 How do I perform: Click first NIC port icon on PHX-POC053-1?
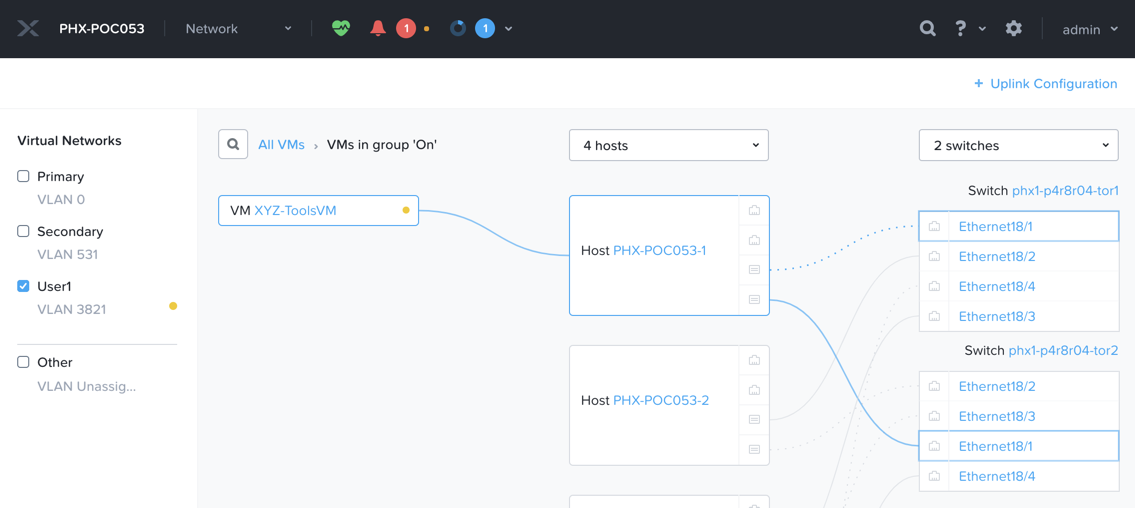click(x=754, y=211)
